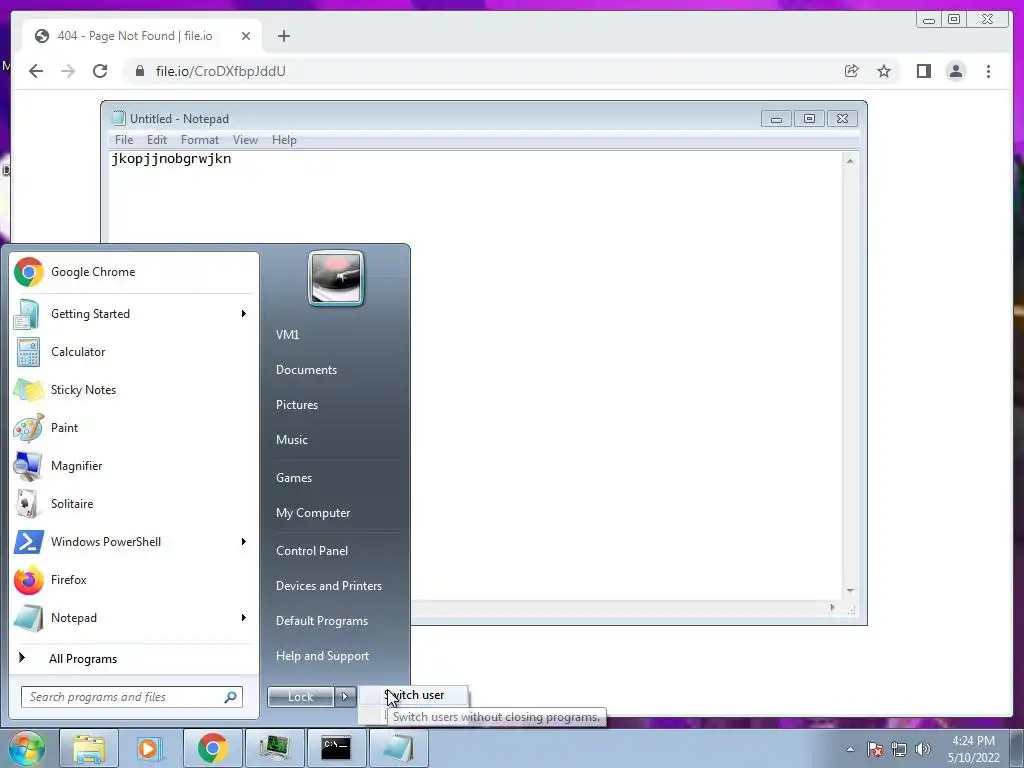Image resolution: width=1024 pixels, height=768 pixels.
Task: Bookmark this tab with star icon
Action: click(x=884, y=71)
